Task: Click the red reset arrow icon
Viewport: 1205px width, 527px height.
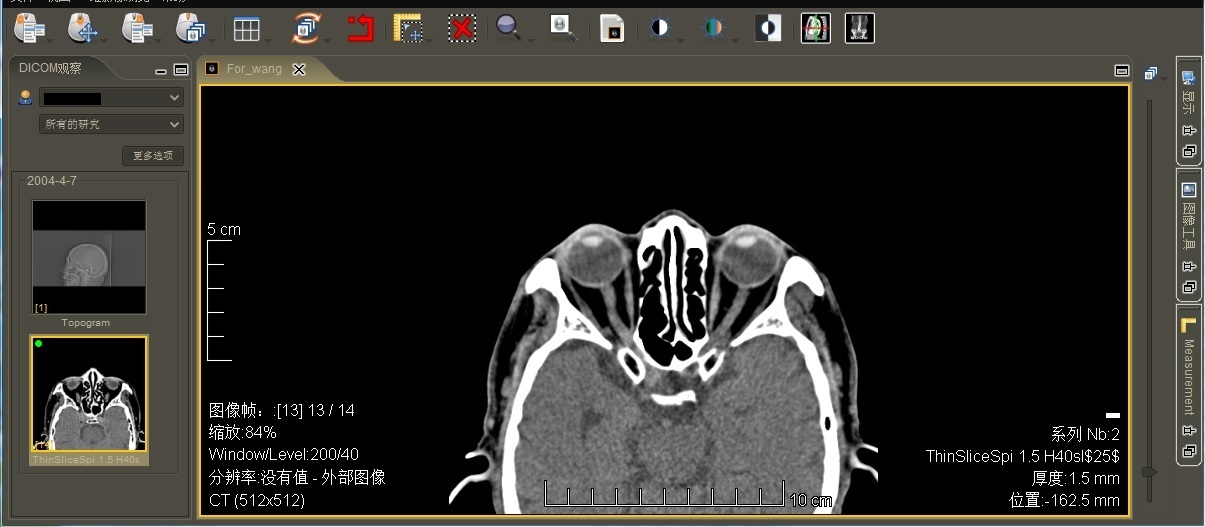Action: (360, 29)
